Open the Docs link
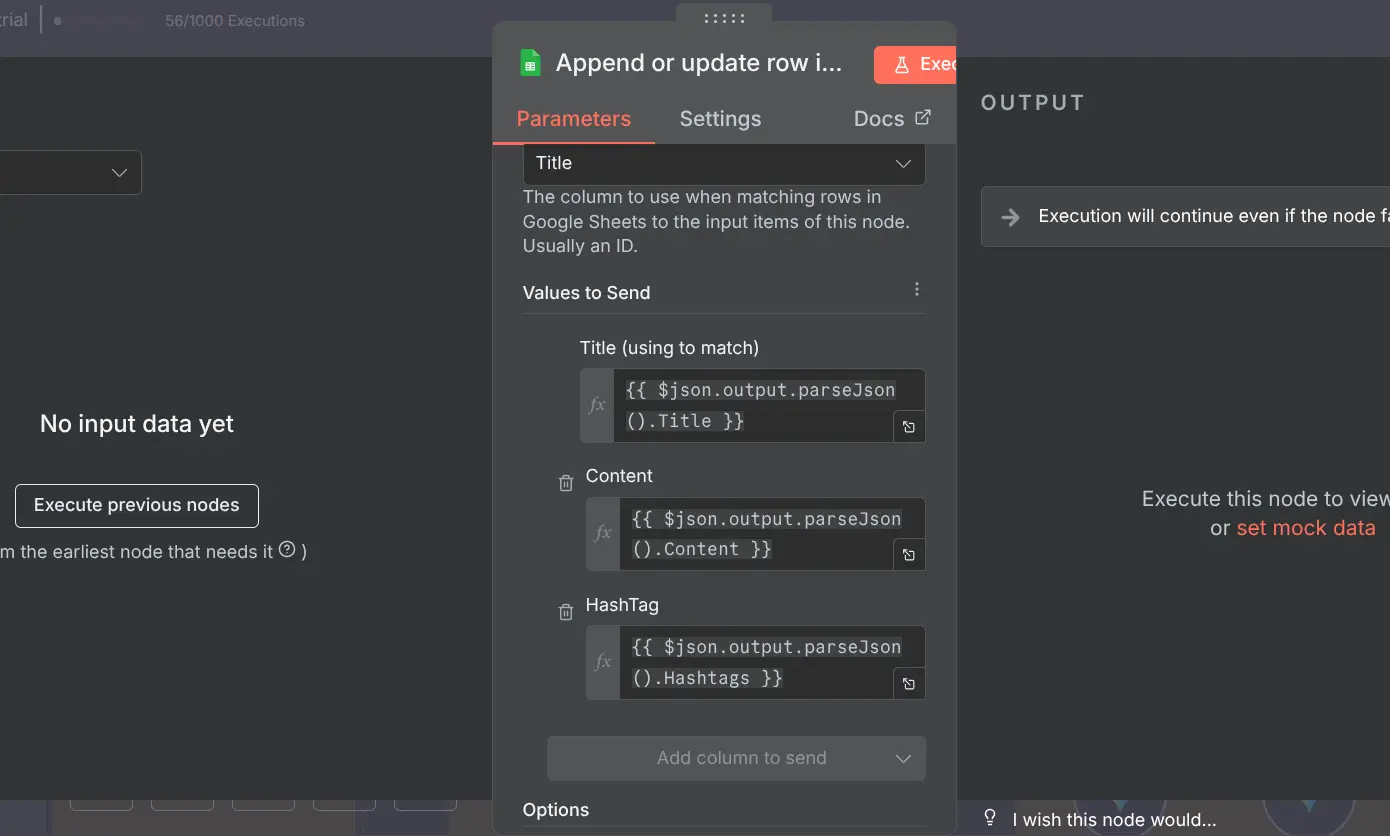This screenshot has width=1390, height=836. 891,119
